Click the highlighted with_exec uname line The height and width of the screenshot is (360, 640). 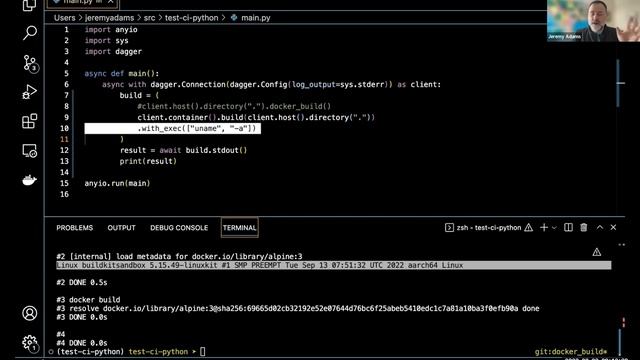172,128
